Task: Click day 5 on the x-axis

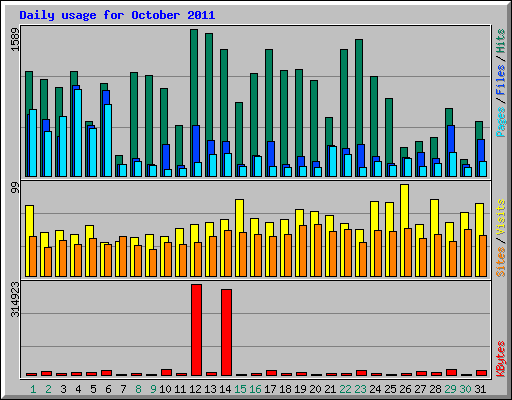Action: [x=93, y=389]
